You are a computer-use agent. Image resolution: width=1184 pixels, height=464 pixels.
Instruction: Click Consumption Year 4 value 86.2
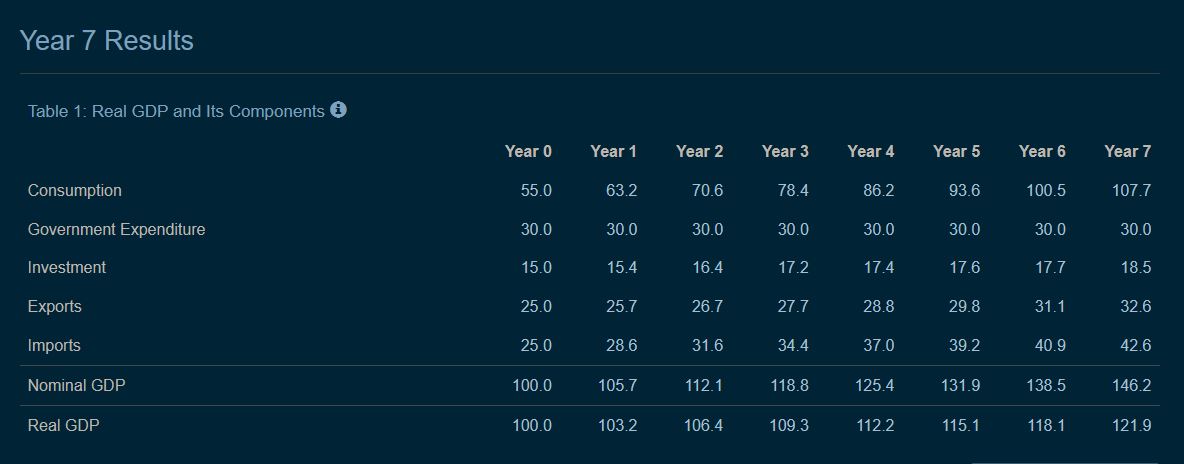pos(879,190)
